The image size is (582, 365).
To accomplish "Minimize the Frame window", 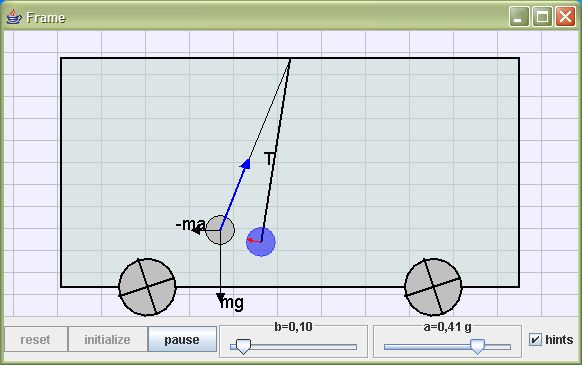I will point(519,17).
